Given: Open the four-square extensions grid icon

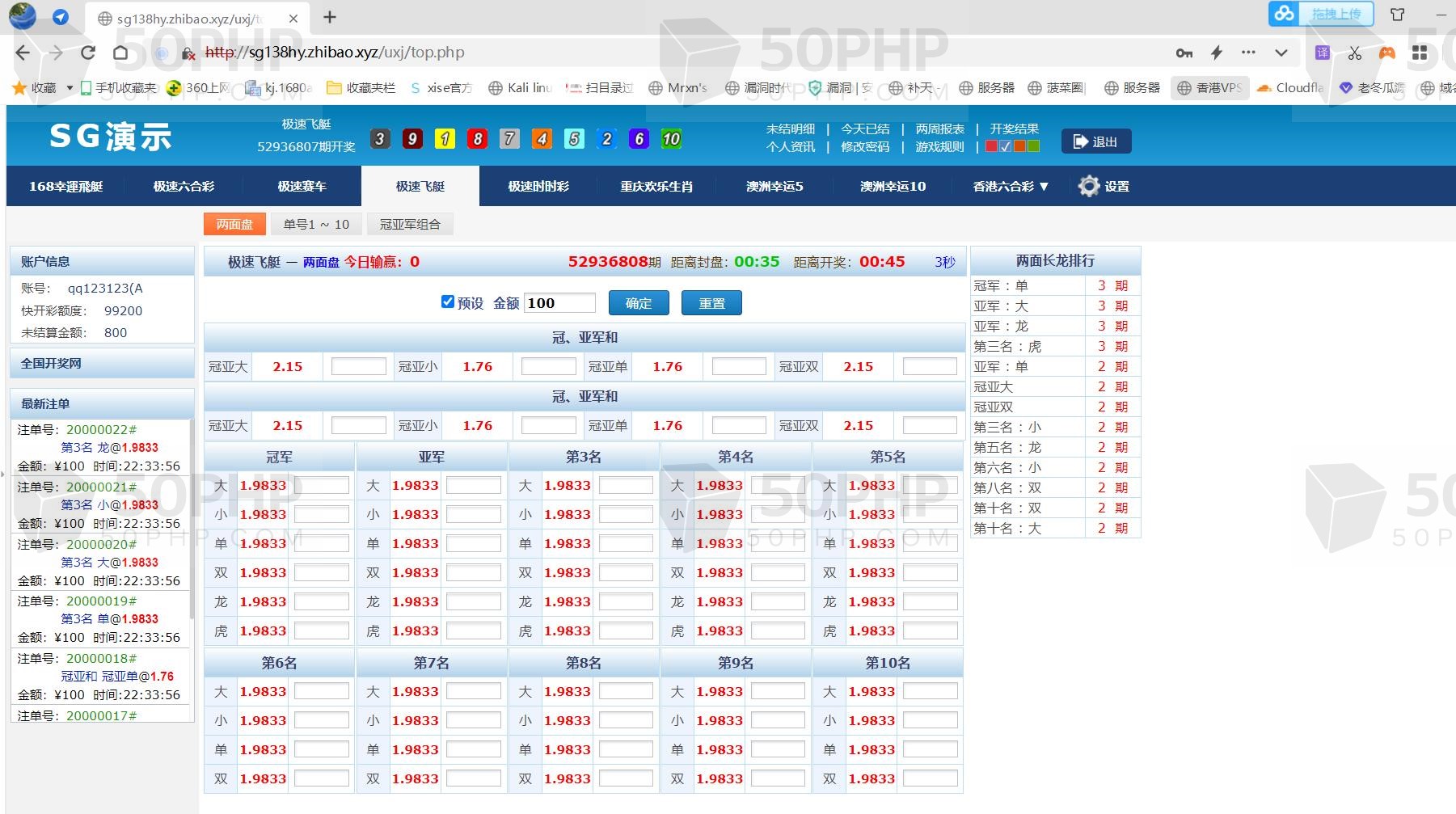Looking at the screenshot, I should pyautogui.click(x=1420, y=53).
